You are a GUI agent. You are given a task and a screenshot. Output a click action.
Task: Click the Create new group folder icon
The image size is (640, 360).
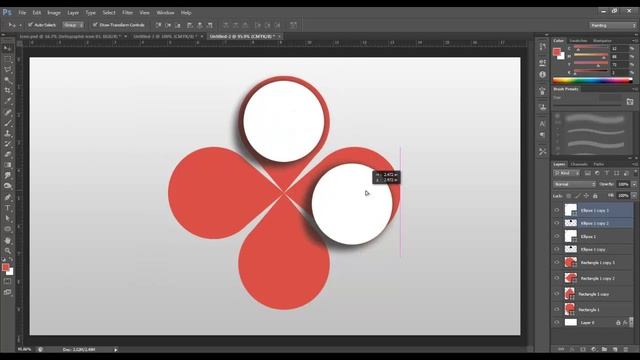click(604, 349)
